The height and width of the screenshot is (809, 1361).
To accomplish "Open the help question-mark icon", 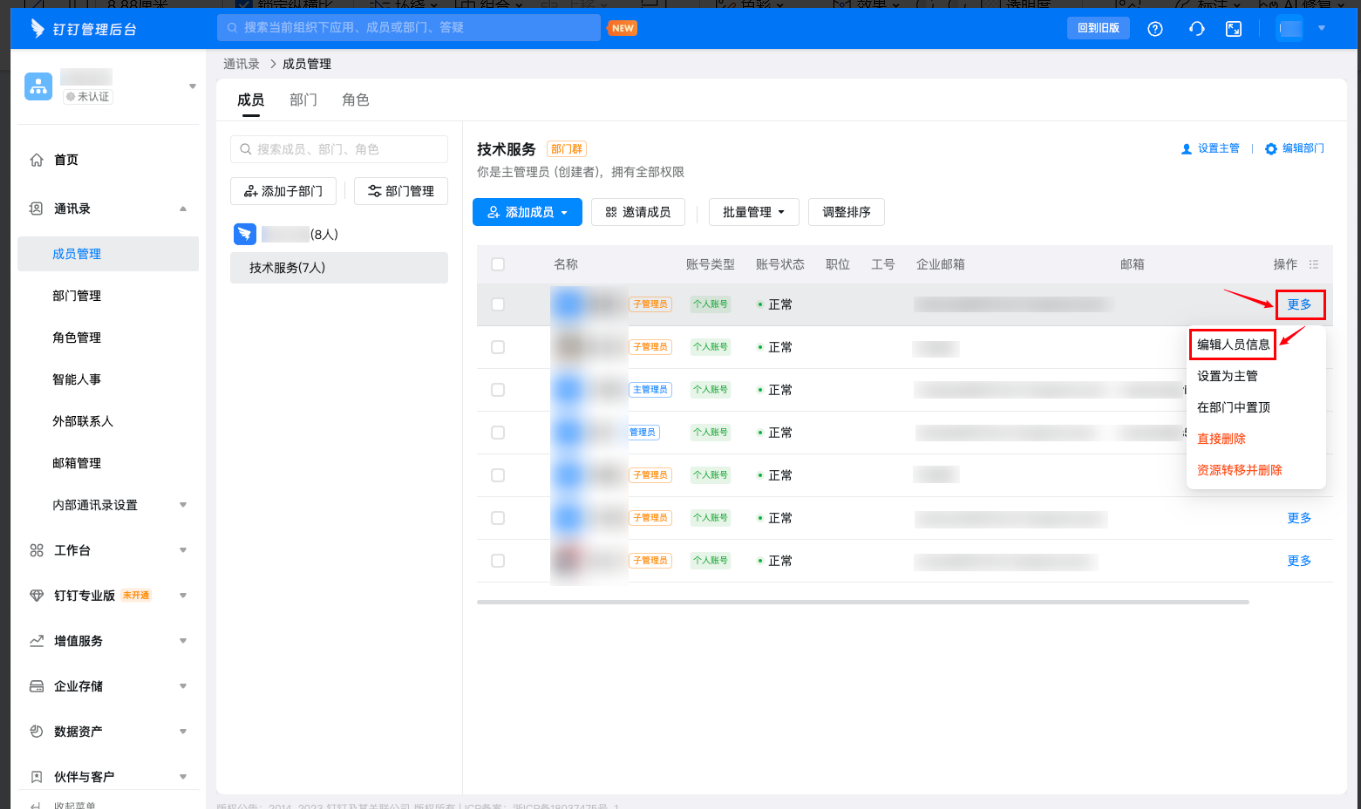I will click(1155, 29).
